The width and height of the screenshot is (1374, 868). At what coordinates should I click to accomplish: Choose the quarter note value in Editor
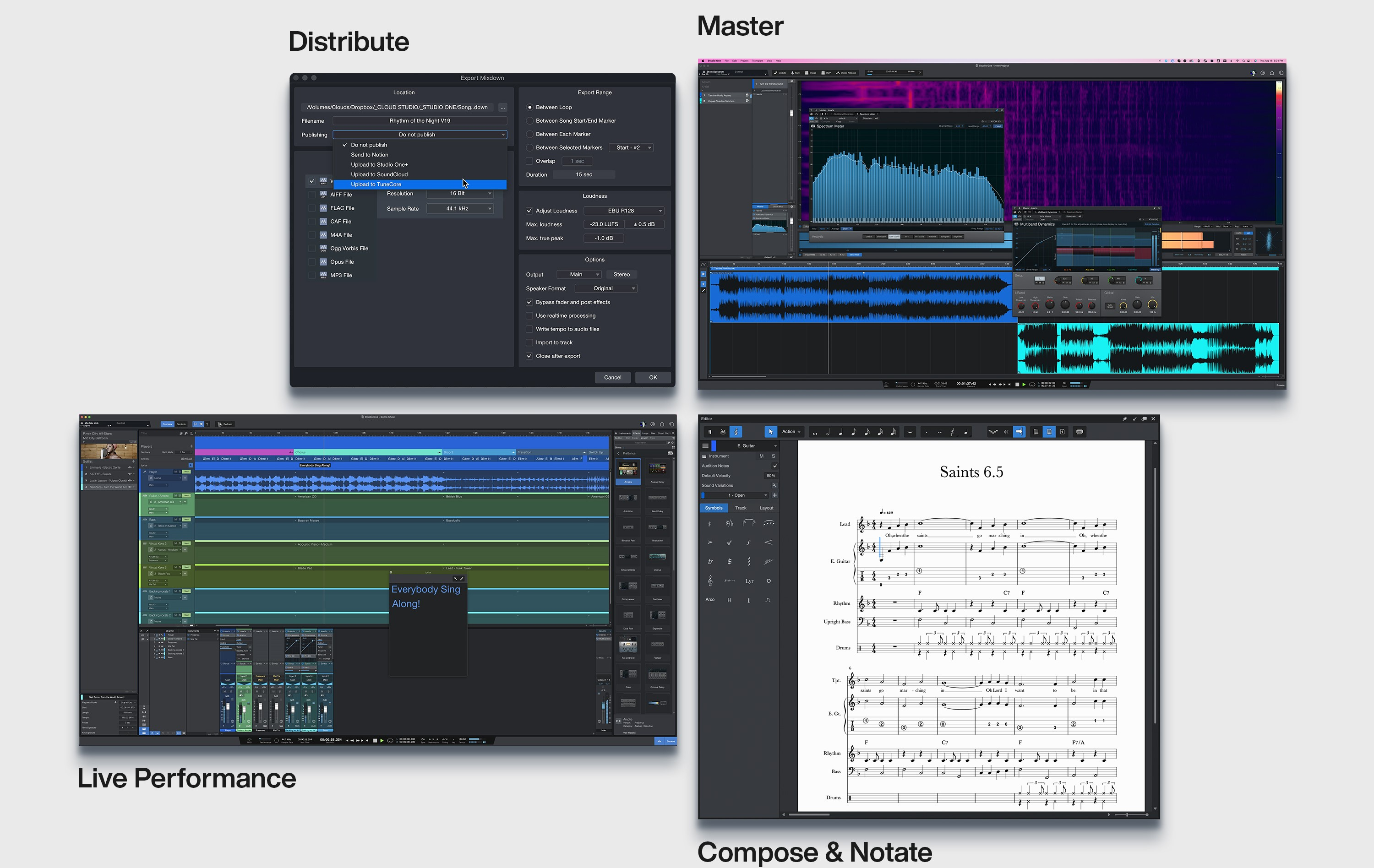click(840, 432)
